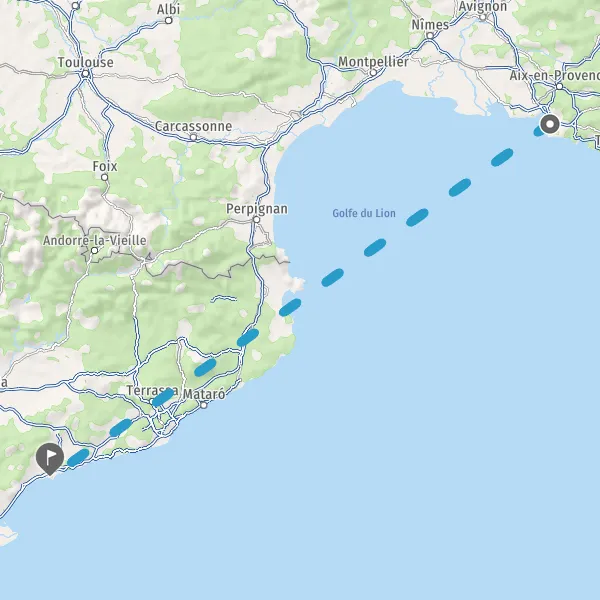Click the Albi city dot
Image resolution: width=600 pixels, height=600 pixels.
(x=168, y=20)
